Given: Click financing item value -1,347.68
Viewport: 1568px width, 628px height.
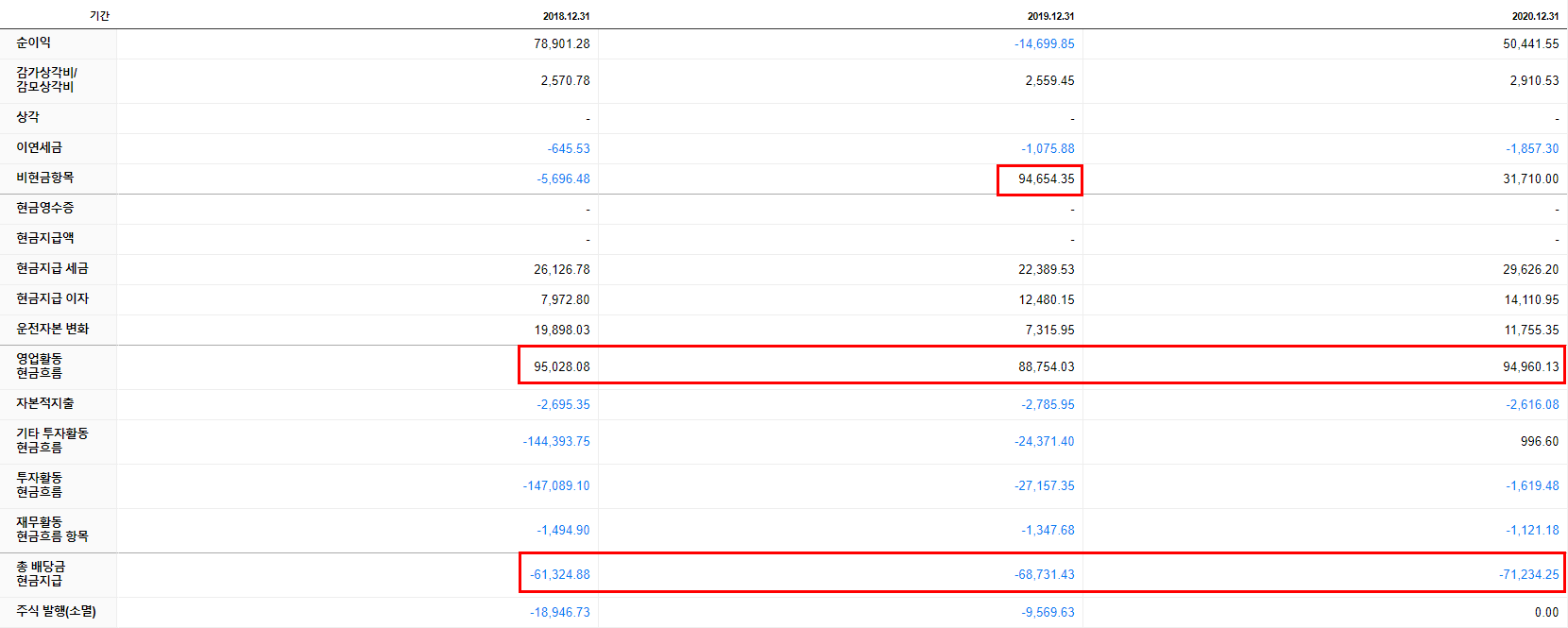Looking at the screenshot, I should (x=1048, y=530).
